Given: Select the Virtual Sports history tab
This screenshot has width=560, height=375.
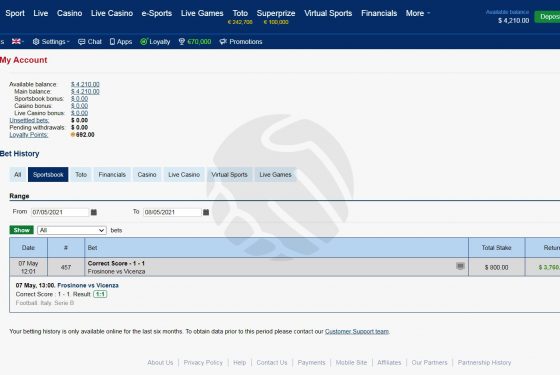Looking at the screenshot, I should coord(229,175).
